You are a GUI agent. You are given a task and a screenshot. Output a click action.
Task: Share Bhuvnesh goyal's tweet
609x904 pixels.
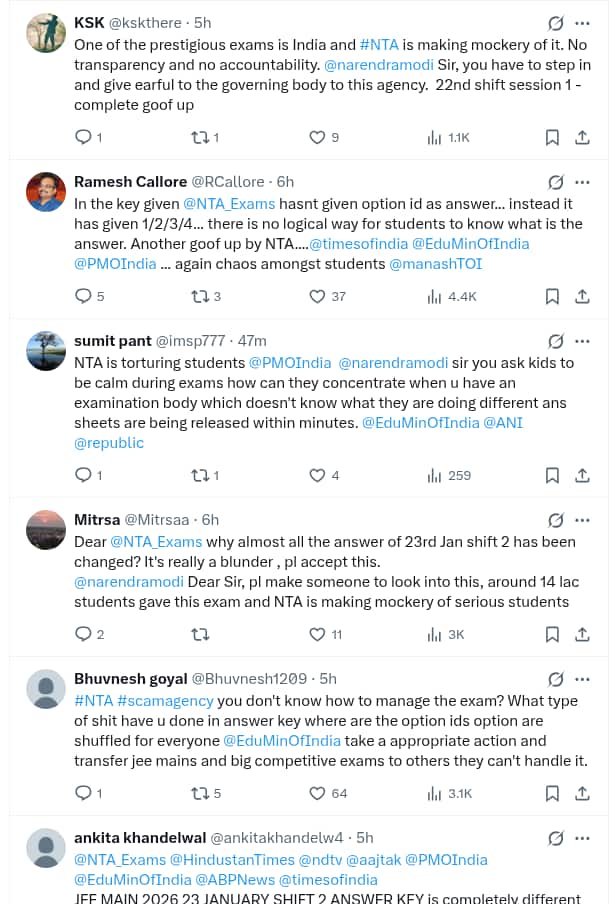(x=582, y=793)
